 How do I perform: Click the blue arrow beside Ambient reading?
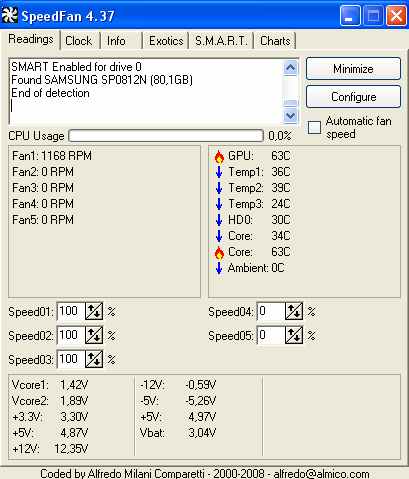pos(219,268)
